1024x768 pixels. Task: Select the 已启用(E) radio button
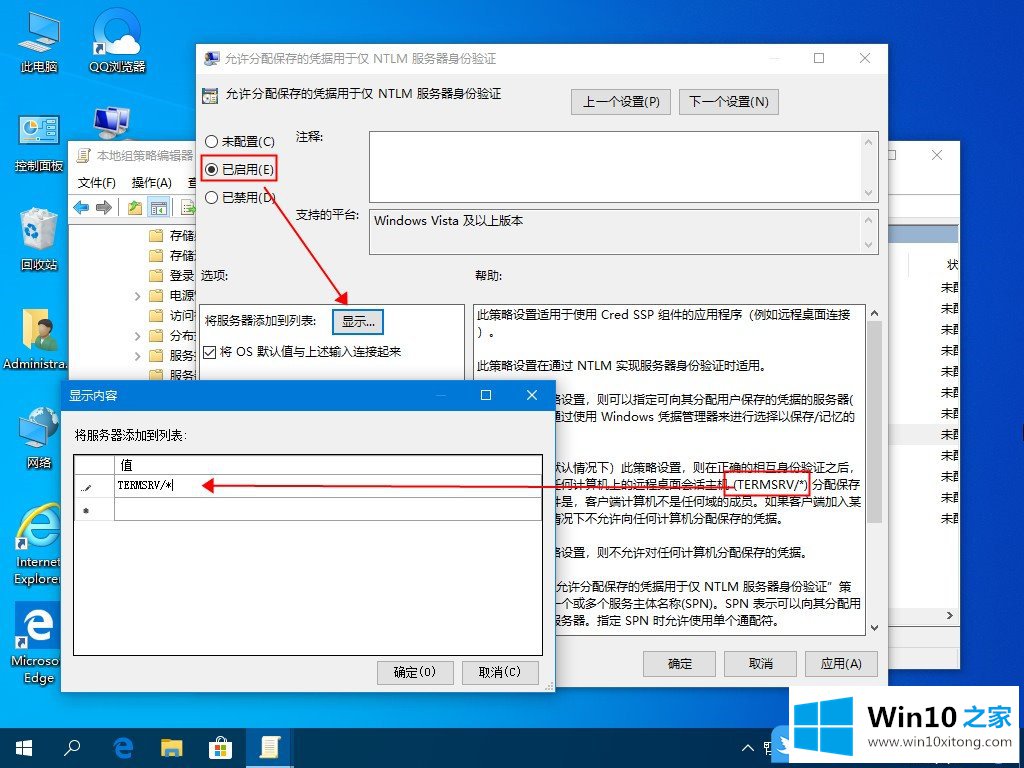point(212,169)
